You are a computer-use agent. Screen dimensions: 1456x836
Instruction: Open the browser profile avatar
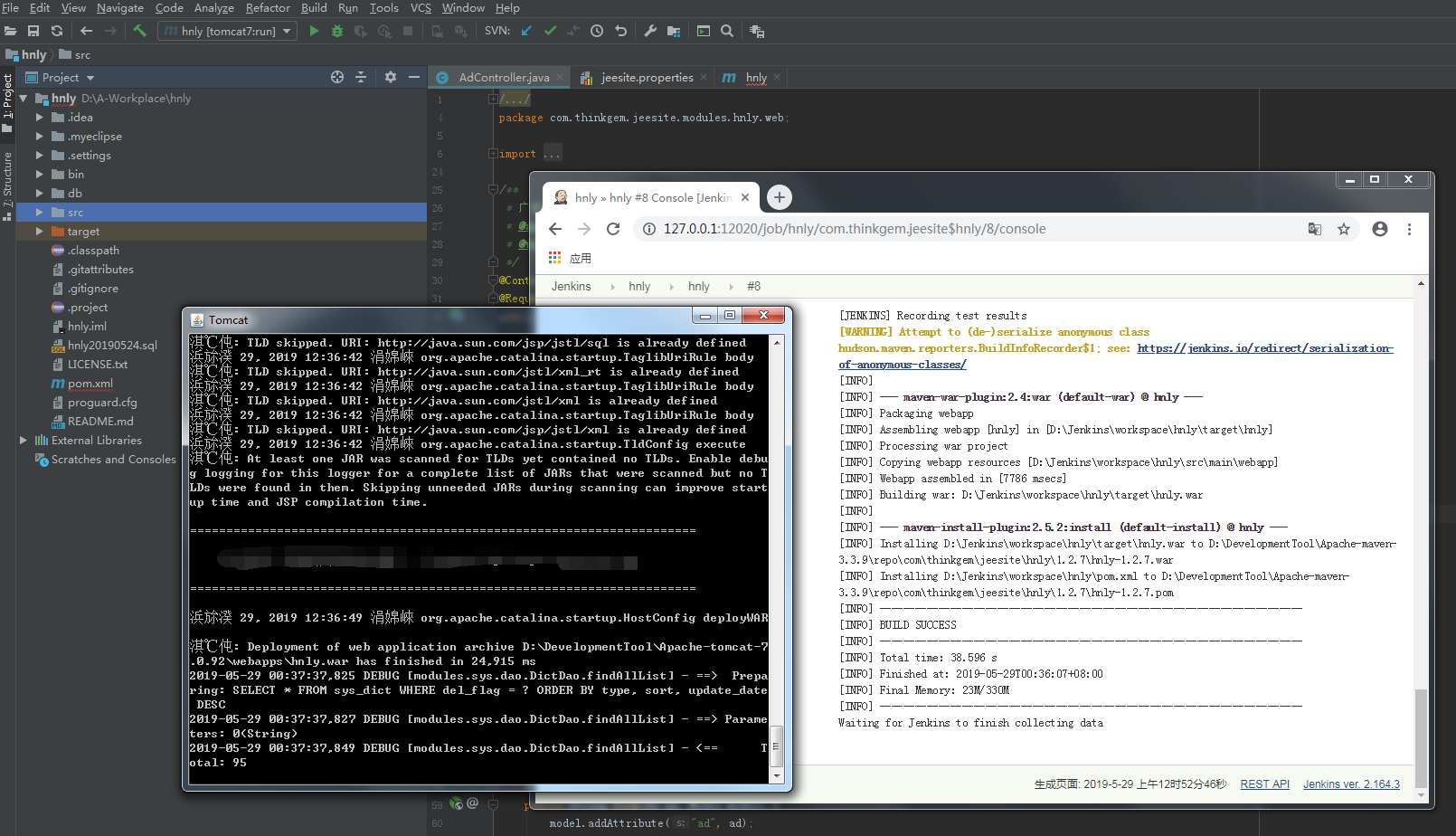[x=1380, y=229]
